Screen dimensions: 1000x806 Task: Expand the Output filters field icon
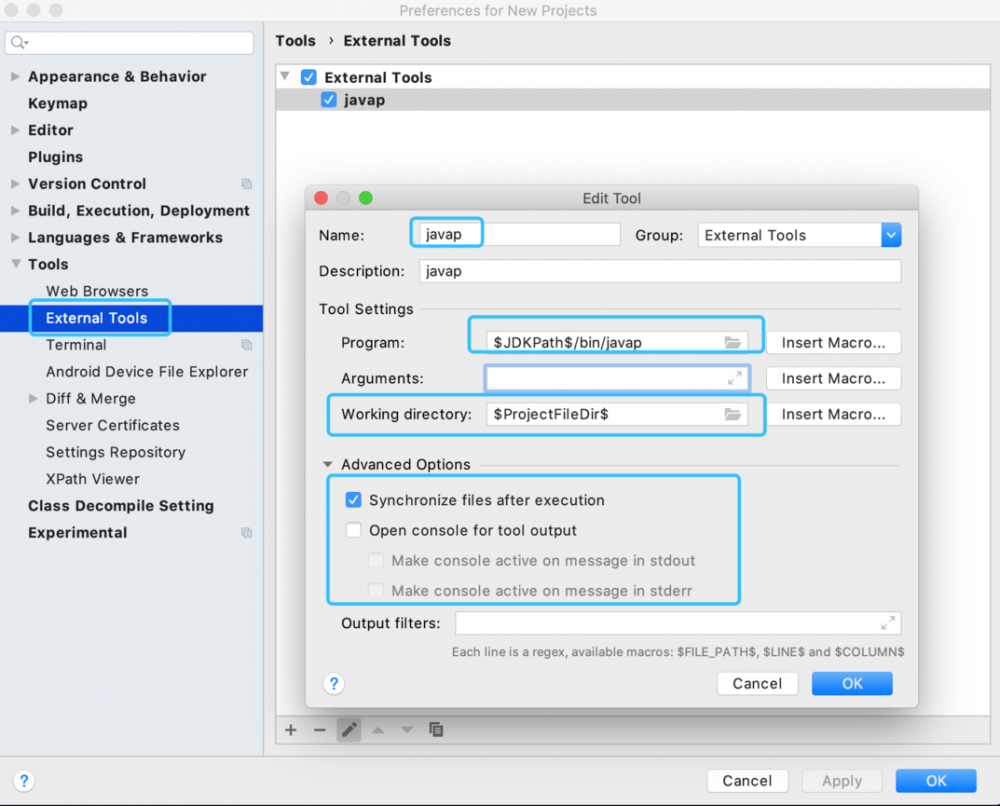pos(888,623)
